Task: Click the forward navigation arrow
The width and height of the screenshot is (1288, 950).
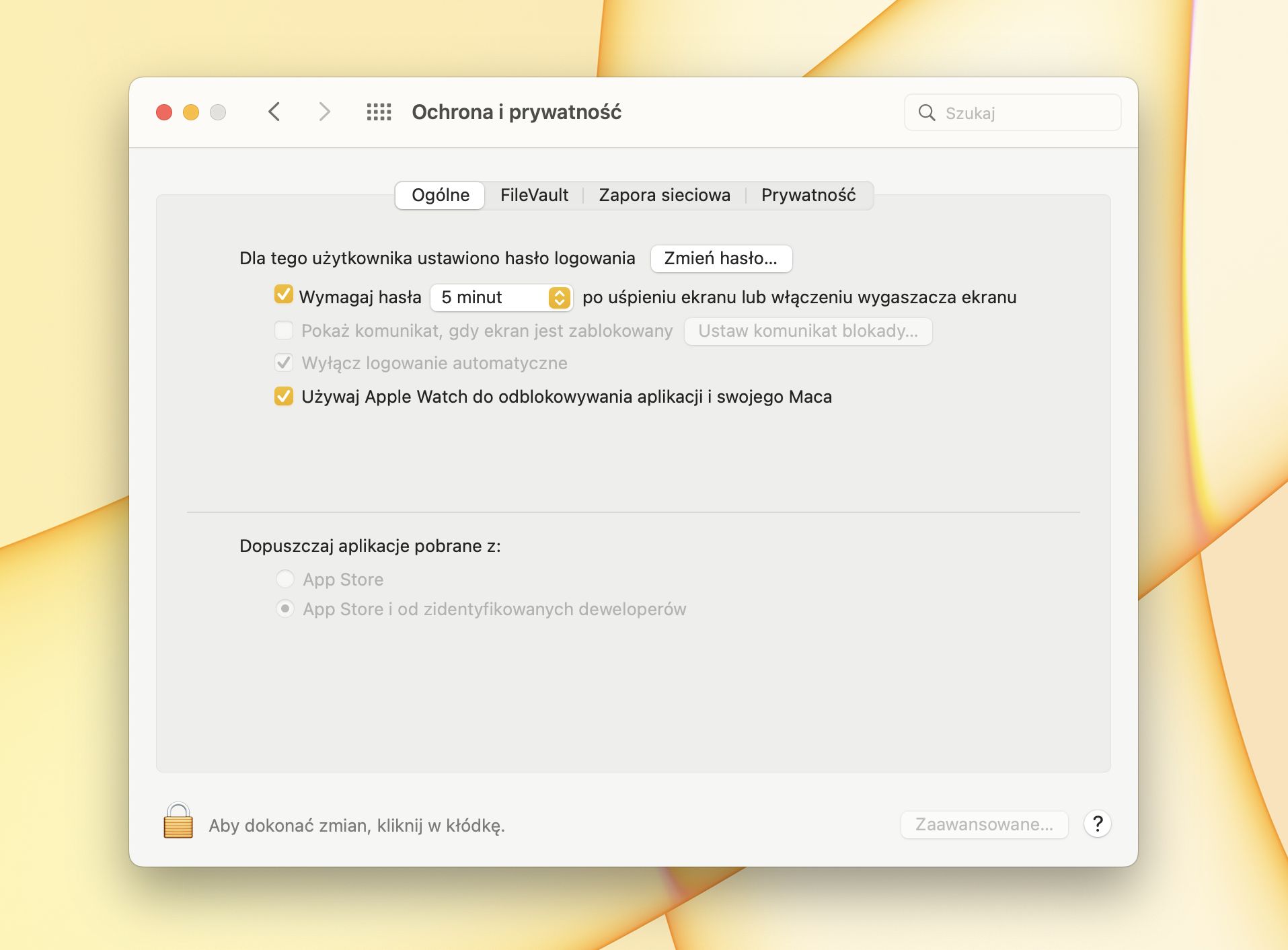Action: coord(326,112)
